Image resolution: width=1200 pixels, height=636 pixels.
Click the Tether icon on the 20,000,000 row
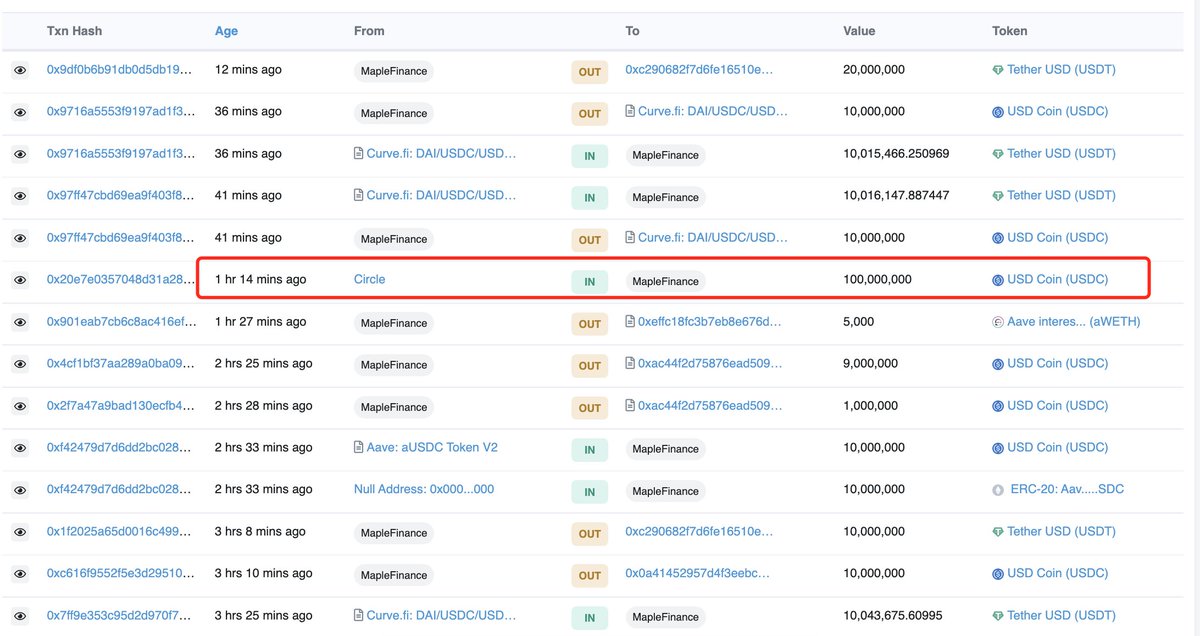[998, 70]
